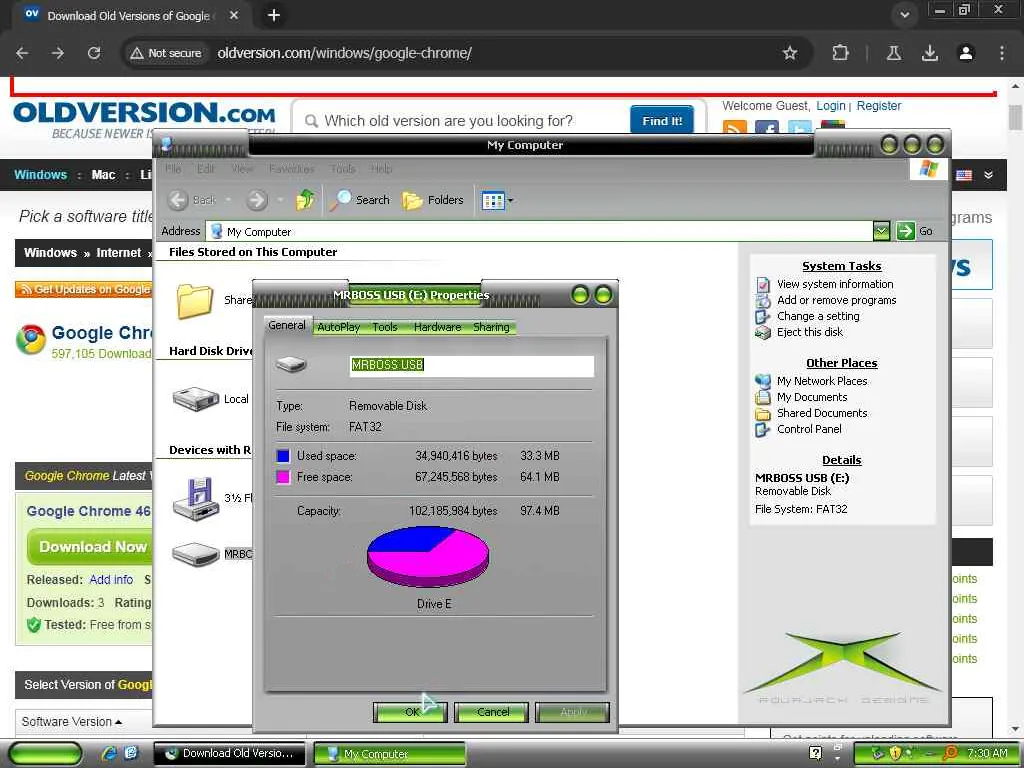Select the Local Disk drive icon
Image resolution: width=1024 pixels, height=768 pixels.
(x=195, y=398)
